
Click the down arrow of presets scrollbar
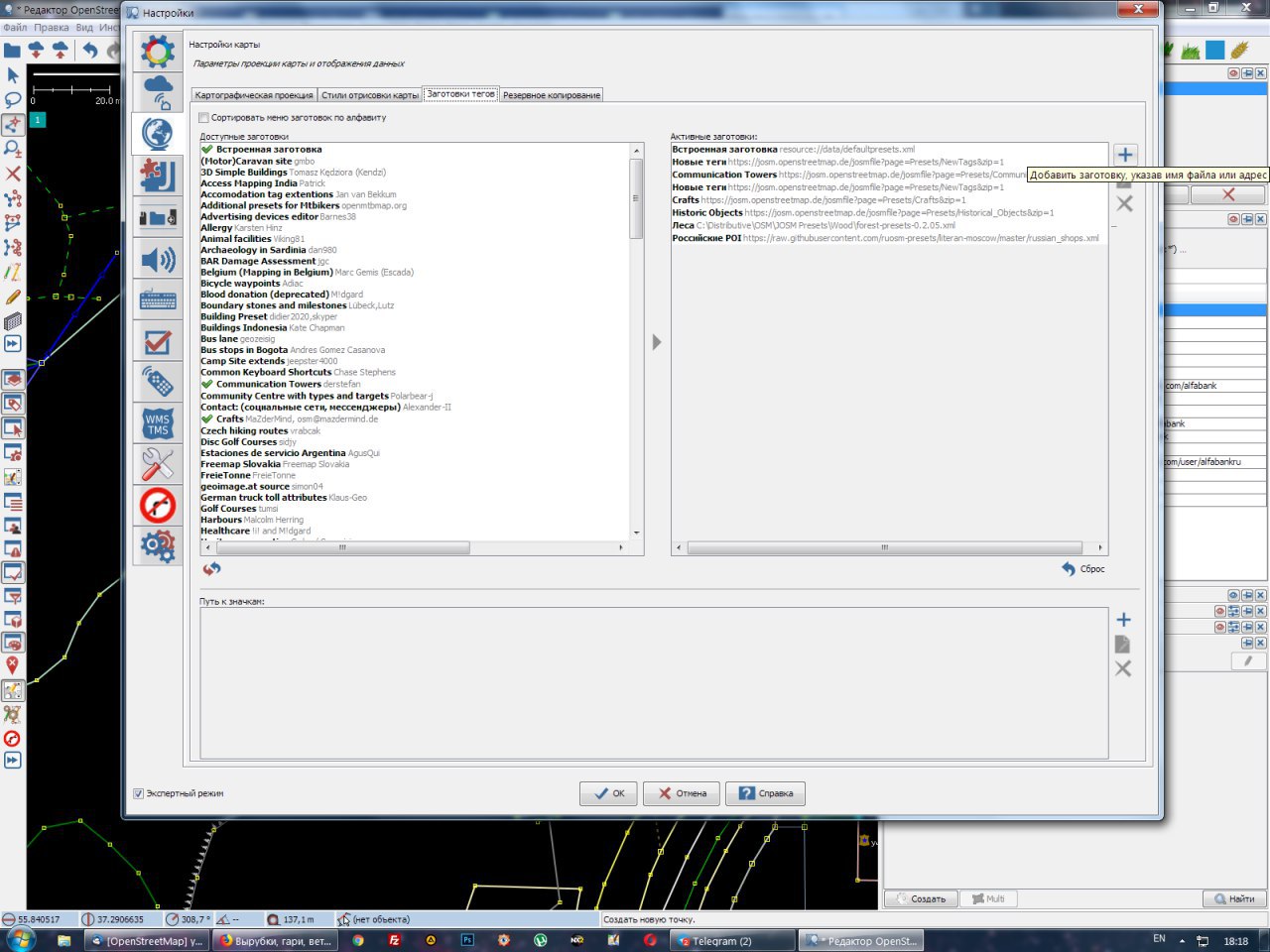636,533
